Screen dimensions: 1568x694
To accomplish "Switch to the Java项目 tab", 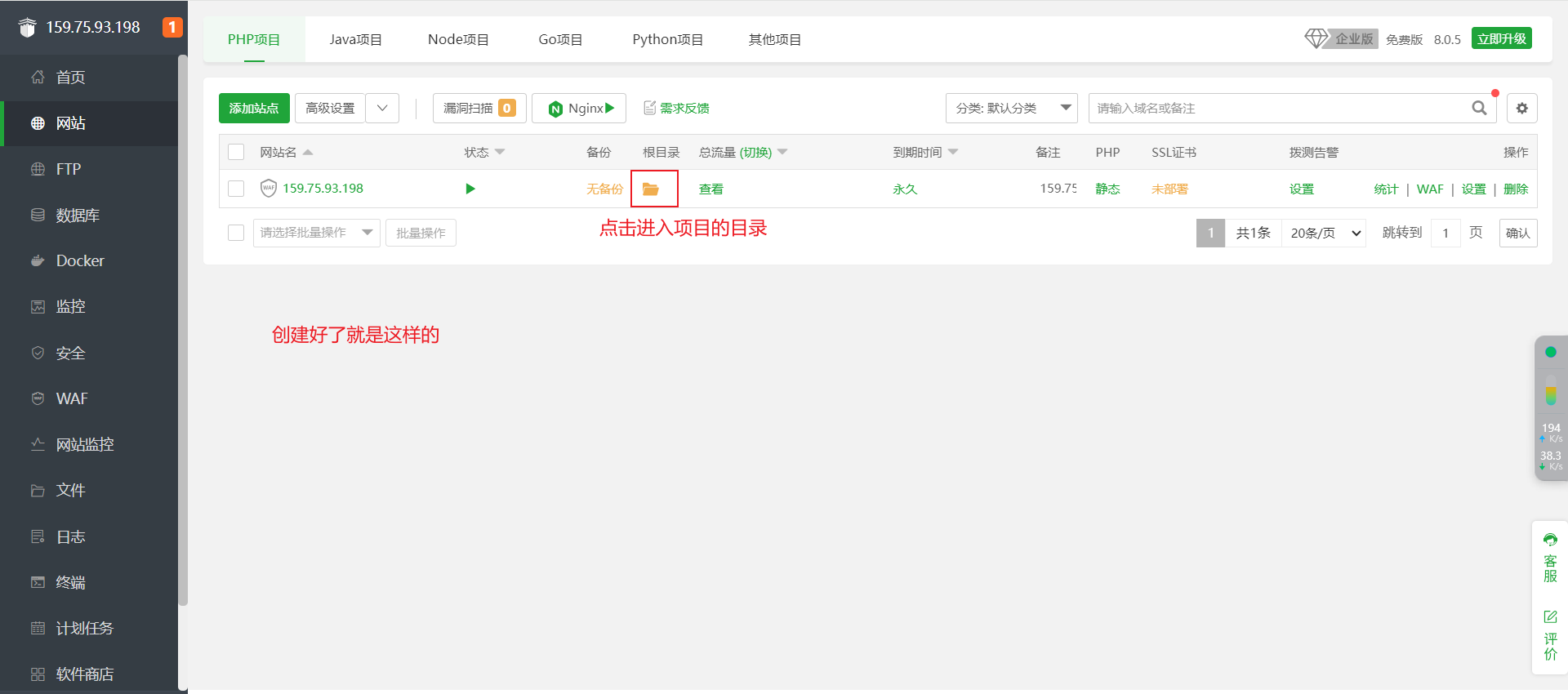I will pyautogui.click(x=355, y=39).
